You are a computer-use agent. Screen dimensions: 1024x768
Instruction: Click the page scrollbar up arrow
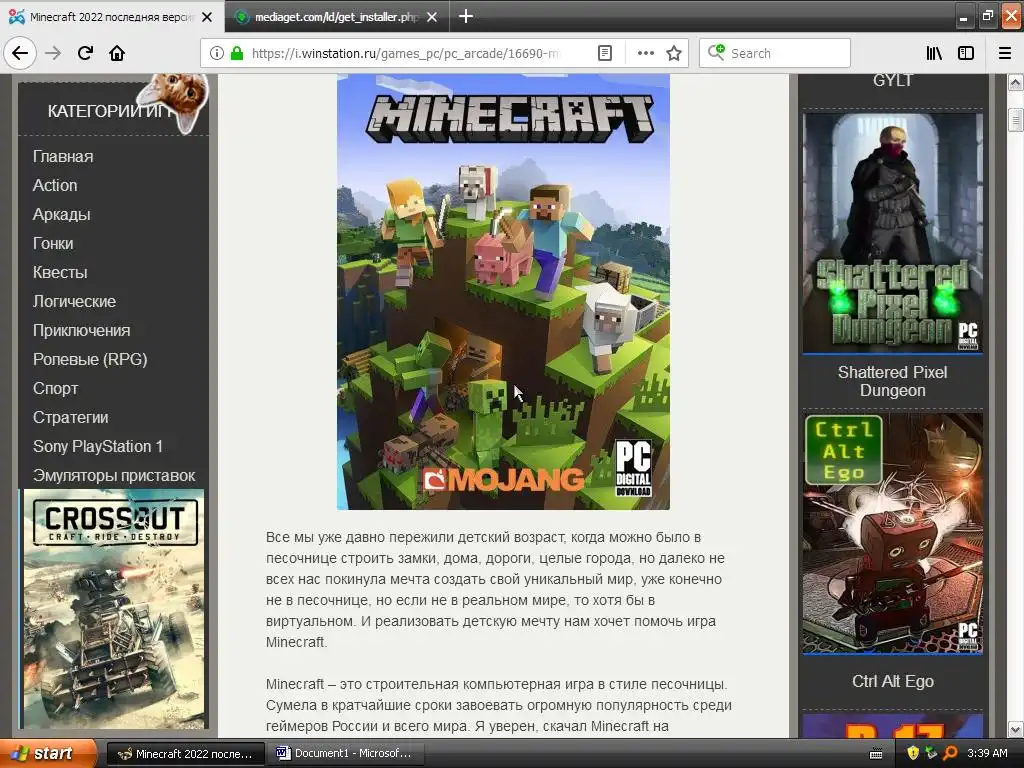[x=1015, y=83]
